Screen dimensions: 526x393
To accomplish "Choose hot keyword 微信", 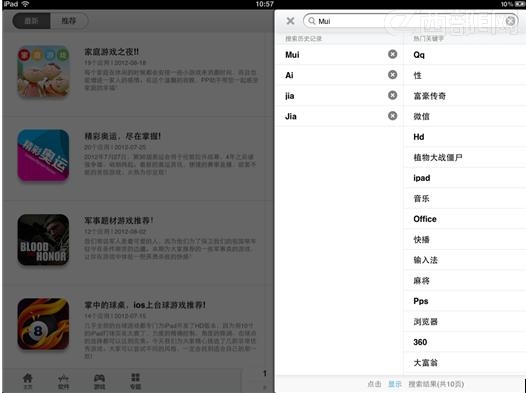I will (x=421, y=116).
